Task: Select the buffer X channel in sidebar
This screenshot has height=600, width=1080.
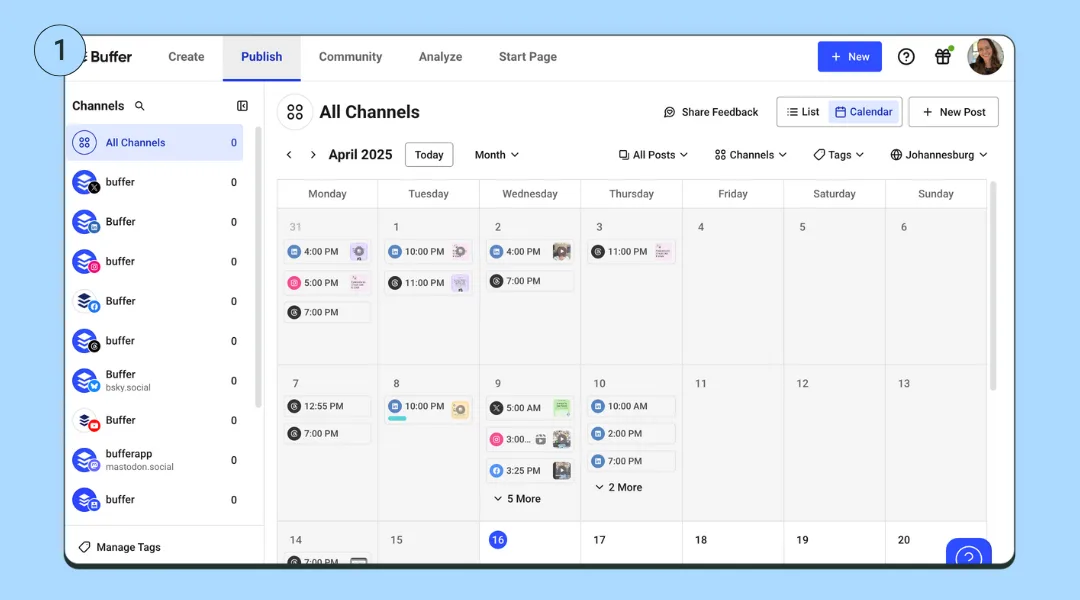Action: (120, 182)
